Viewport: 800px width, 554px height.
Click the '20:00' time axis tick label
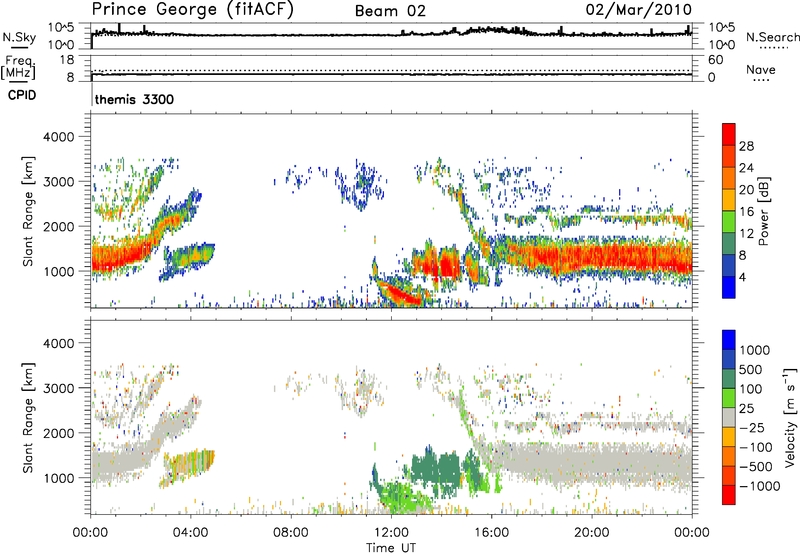(592, 533)
